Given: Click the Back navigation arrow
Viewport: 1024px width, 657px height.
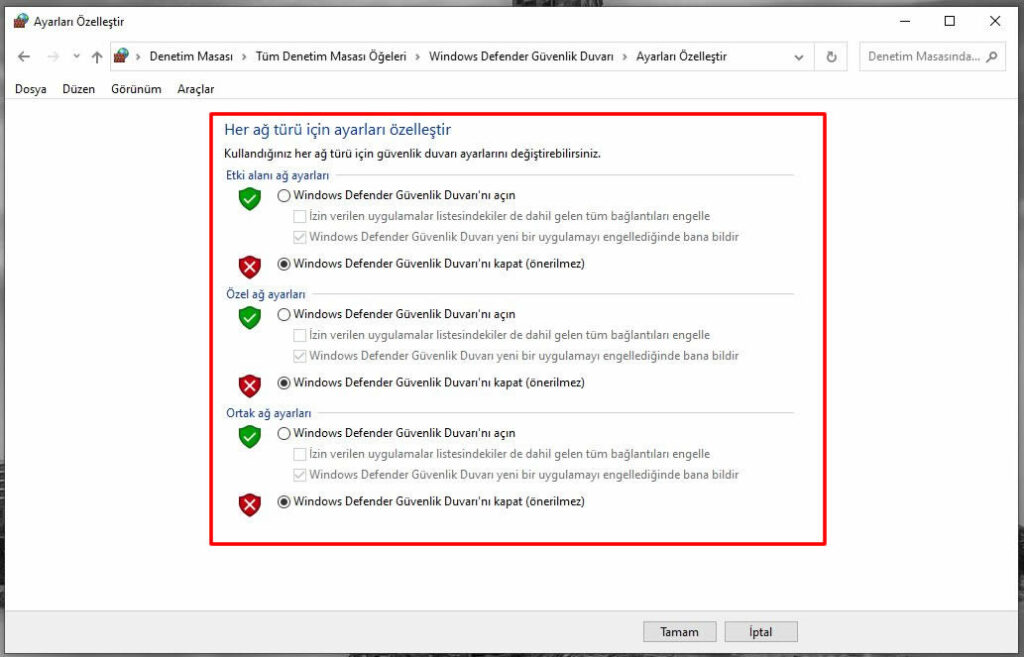Looking at the screenshot, I should (24, 57).
